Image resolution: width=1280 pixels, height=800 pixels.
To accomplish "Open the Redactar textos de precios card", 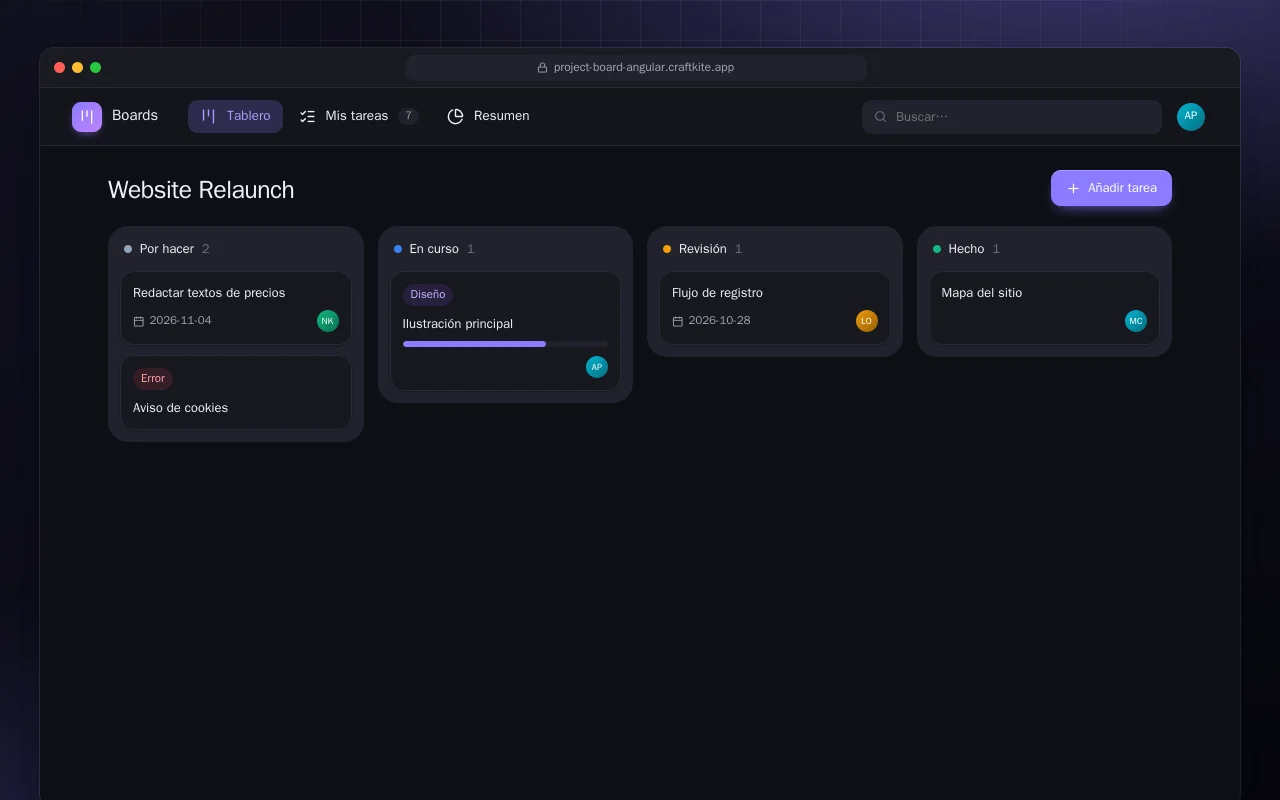I will (236, 308).
